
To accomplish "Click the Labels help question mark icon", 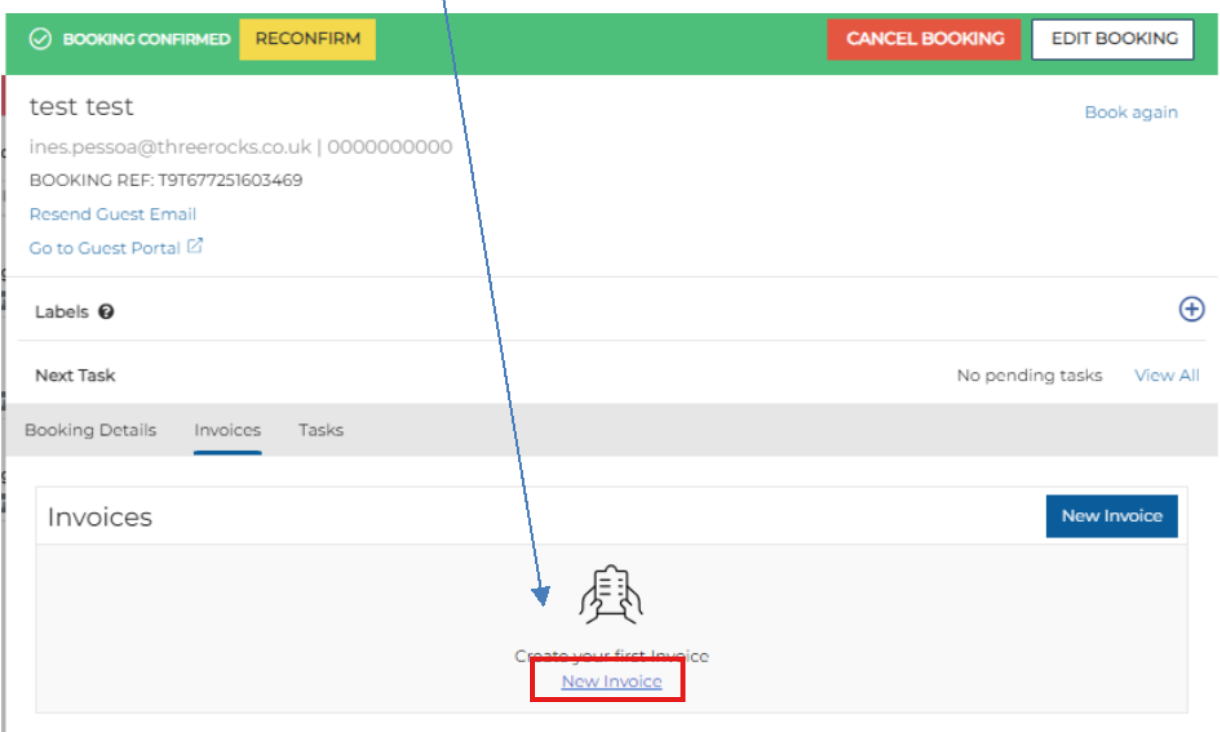I will pos(106,311).
